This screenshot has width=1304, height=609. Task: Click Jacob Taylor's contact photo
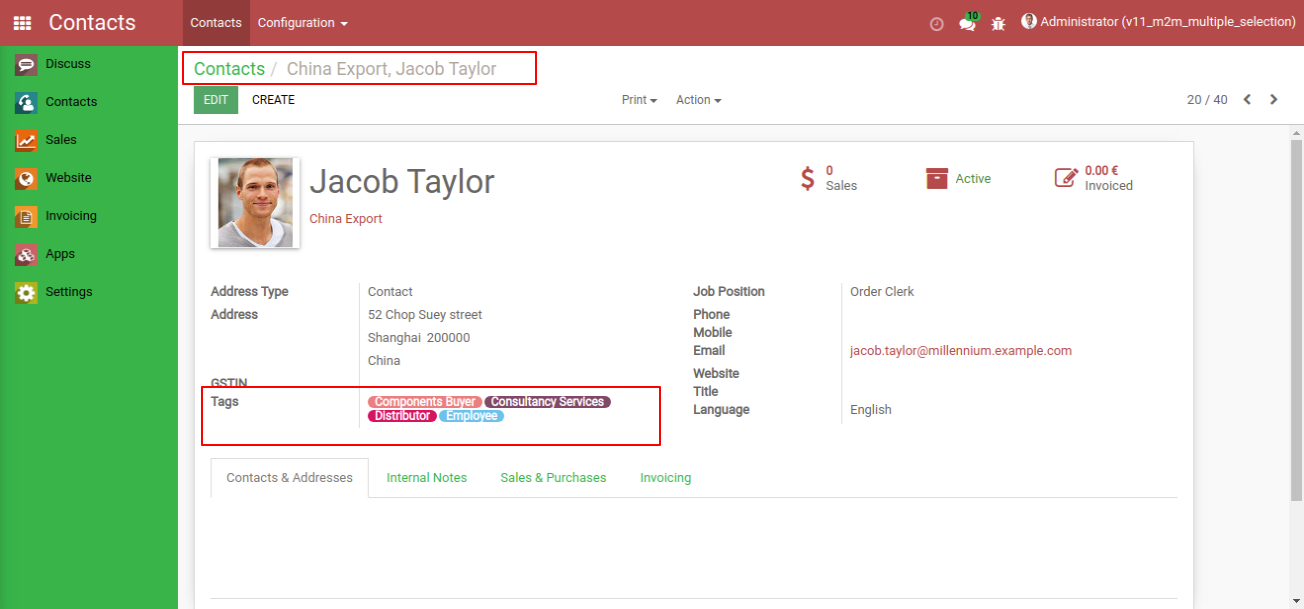coord(253,200)
